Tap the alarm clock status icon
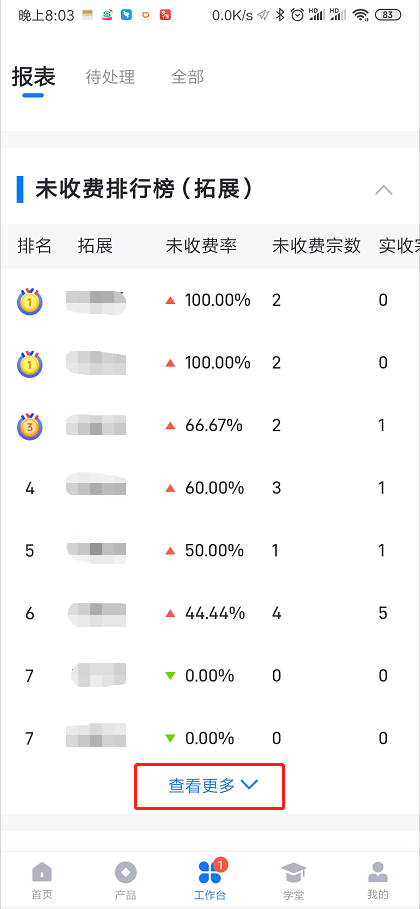 click(x=297, y=15)
